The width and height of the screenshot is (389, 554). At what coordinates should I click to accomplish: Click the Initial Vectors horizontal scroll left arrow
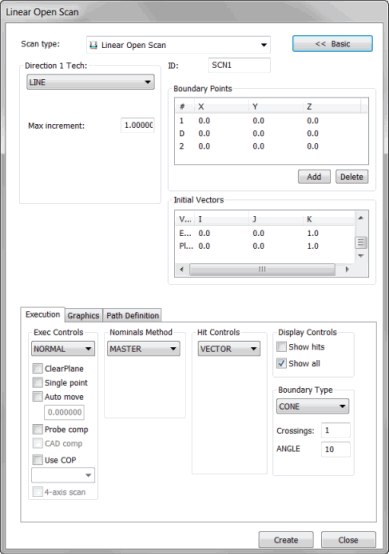coord(182,269)
